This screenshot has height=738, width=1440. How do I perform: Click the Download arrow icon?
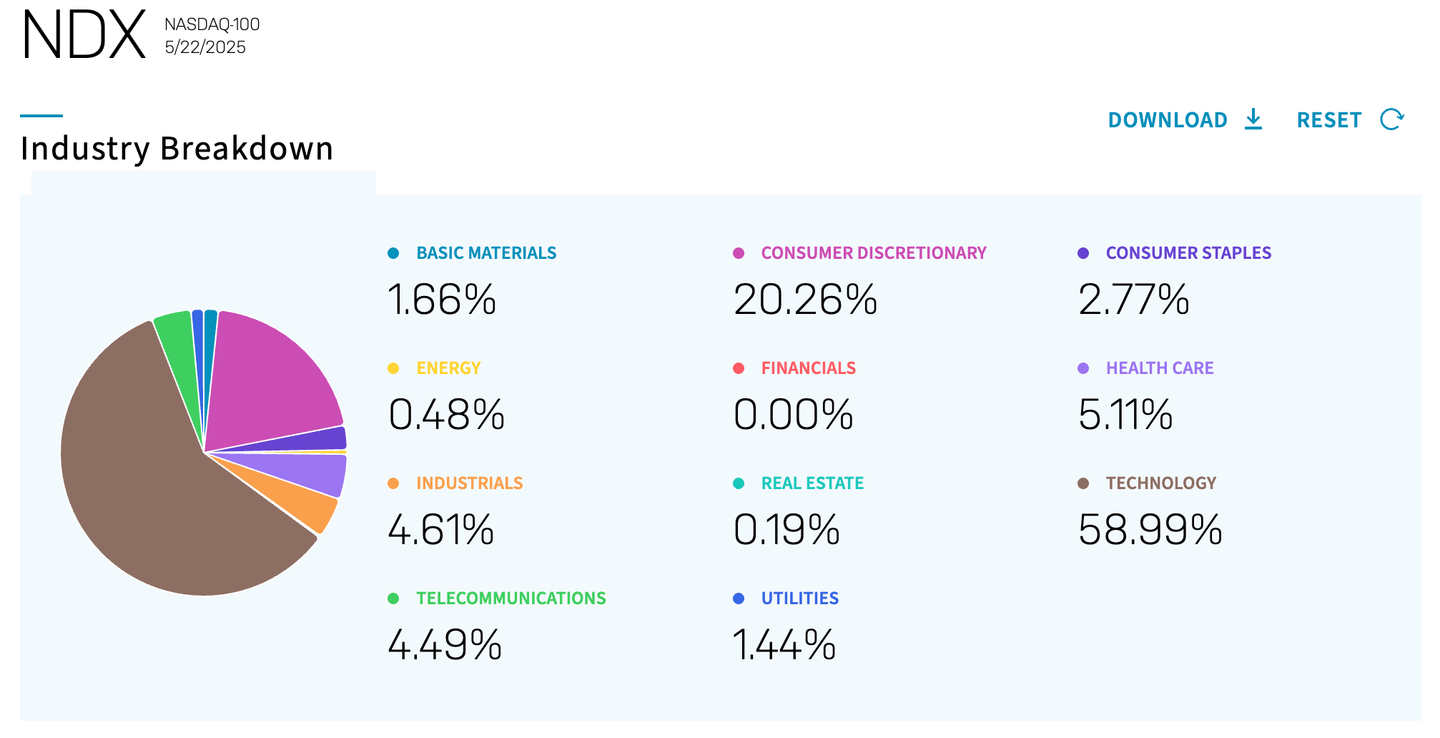tap(1253, 120)
